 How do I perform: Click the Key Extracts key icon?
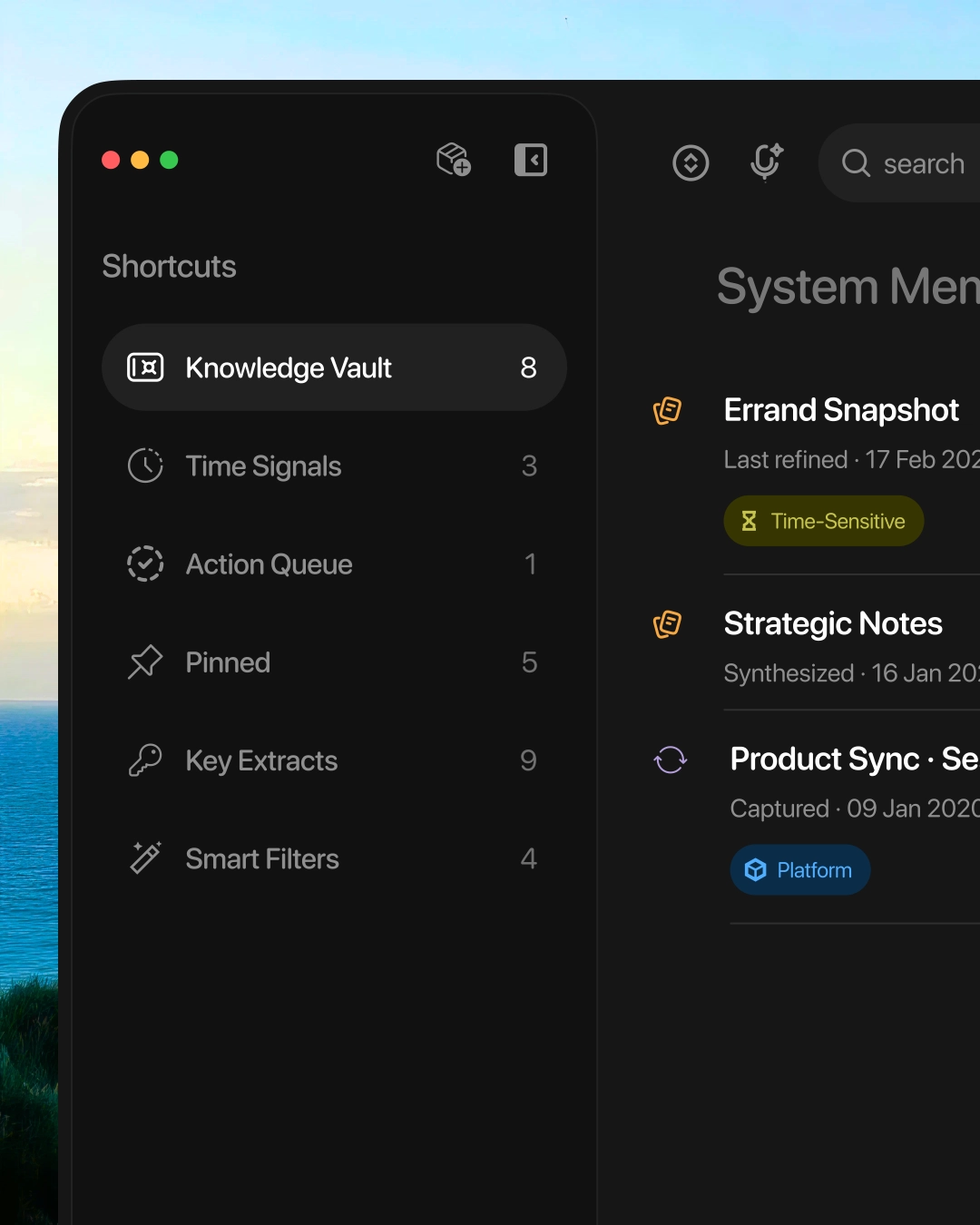[145, 760]
